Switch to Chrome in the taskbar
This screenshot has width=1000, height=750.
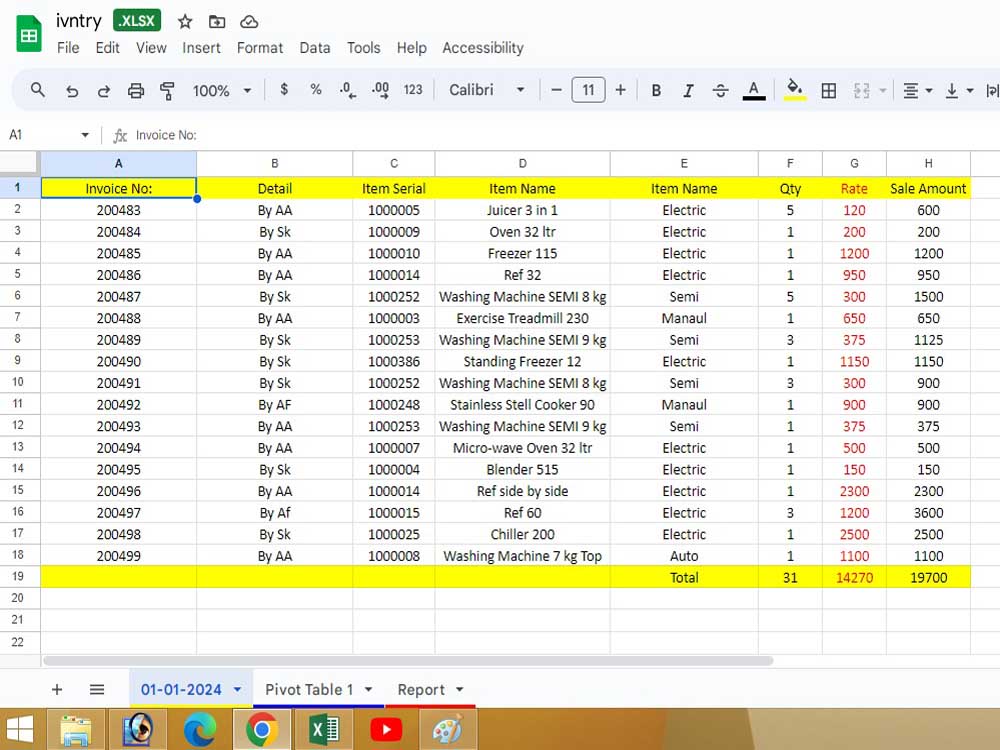tap(261, 729)
